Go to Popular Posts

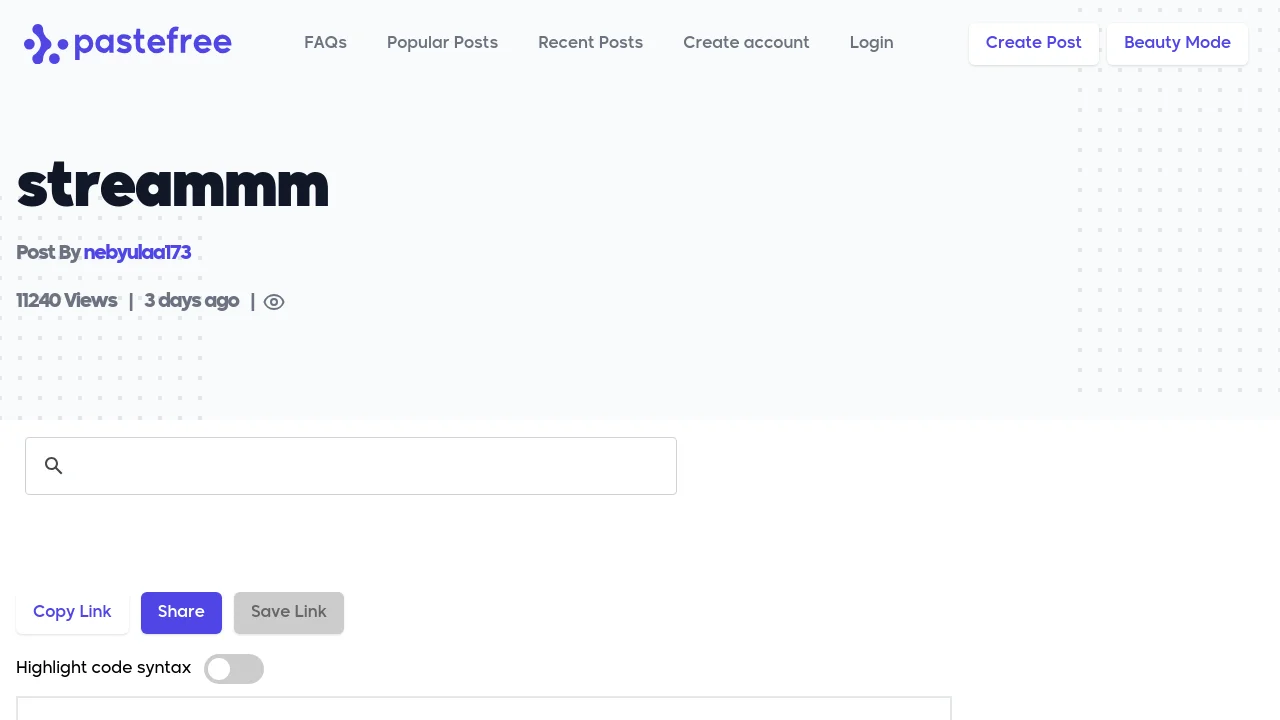click(442, 43)
